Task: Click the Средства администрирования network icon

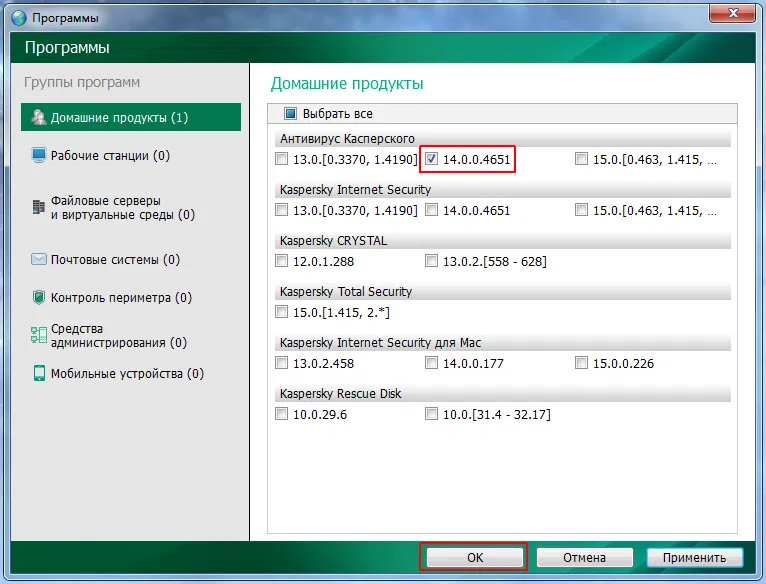Action: click(x=39, y=335)
